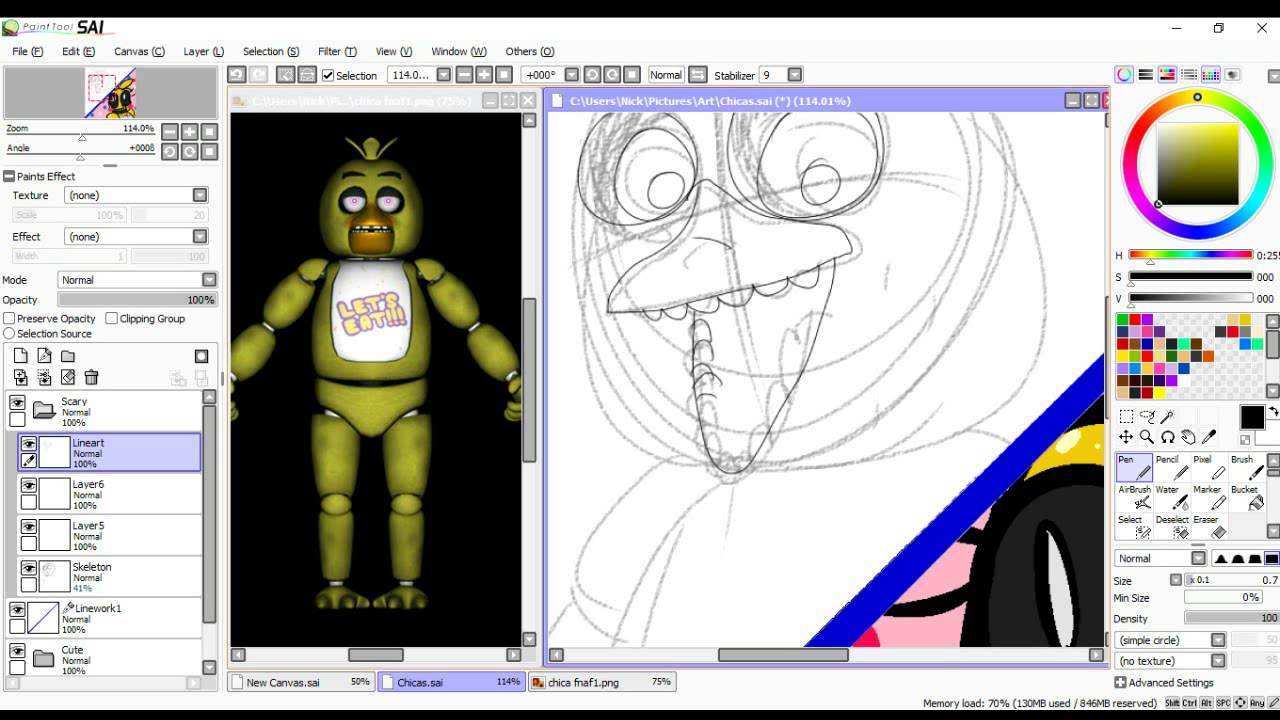Pick the magic wand tool
Screen dimensions: 1280x720
point(1167,417)
